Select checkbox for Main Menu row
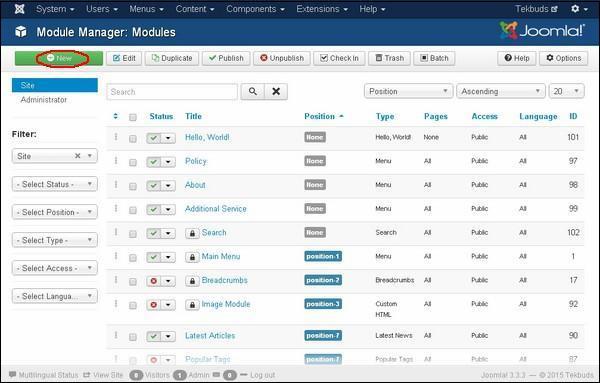600x383 pixels. click(133, 258)
